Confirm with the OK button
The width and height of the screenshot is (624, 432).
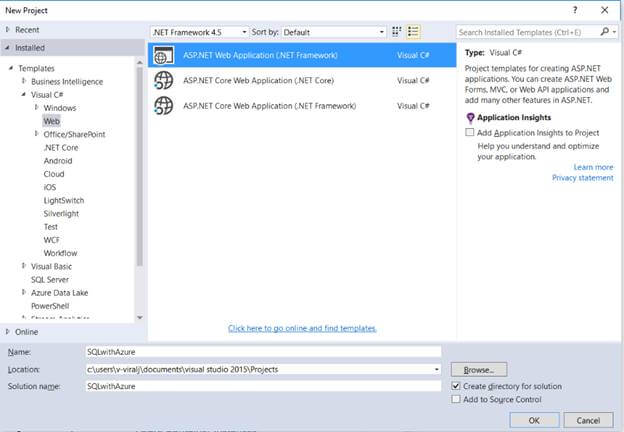coord(534,420)
